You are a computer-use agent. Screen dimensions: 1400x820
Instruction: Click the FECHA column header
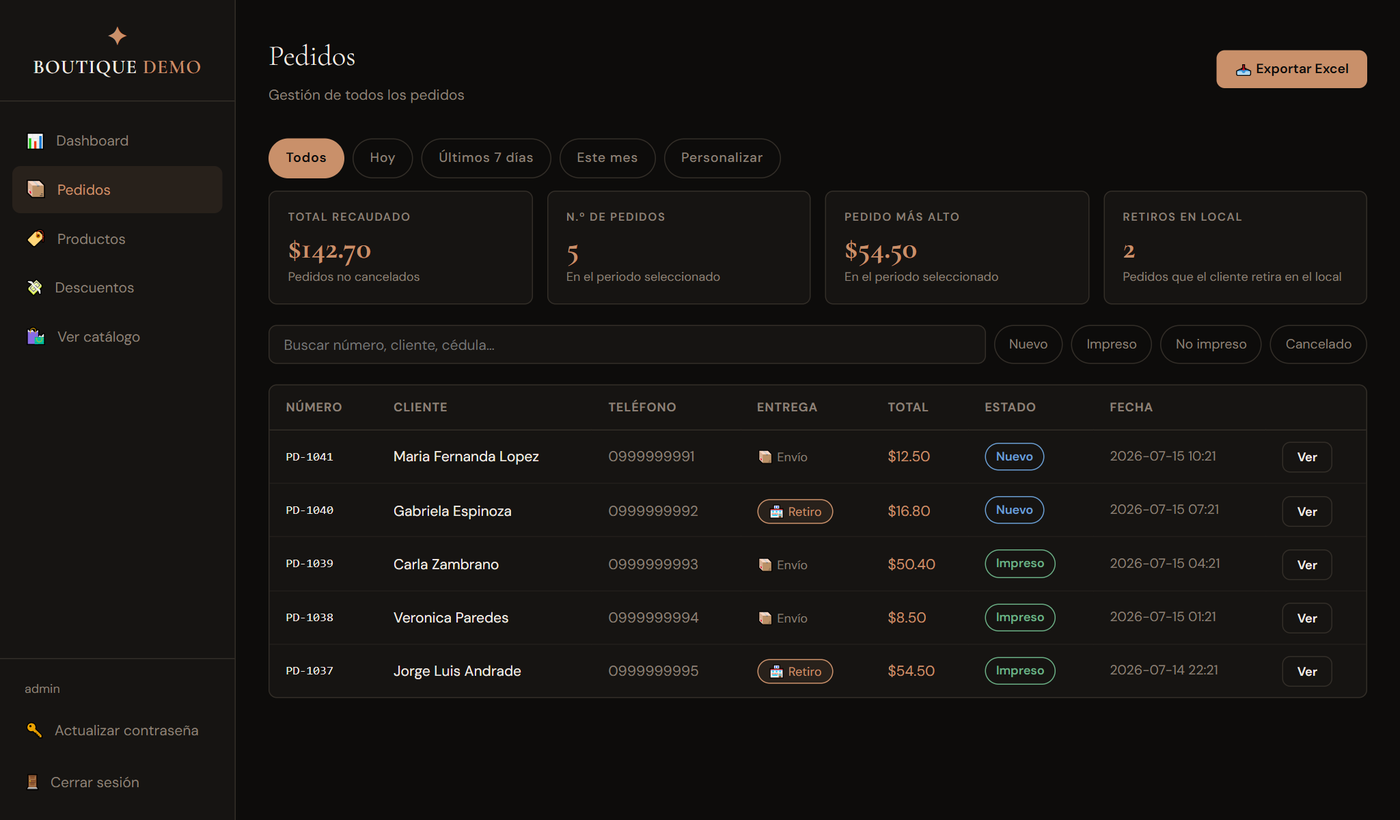tap(1131, 407)
